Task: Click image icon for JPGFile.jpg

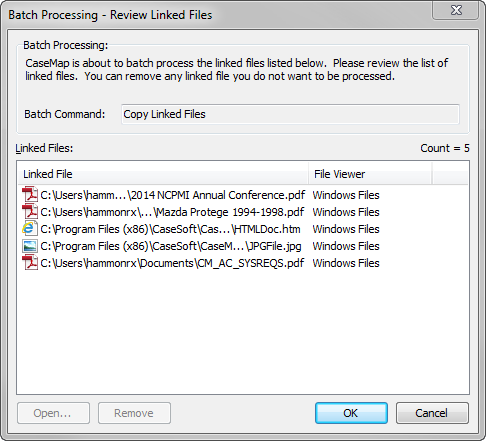Action: 30,246
